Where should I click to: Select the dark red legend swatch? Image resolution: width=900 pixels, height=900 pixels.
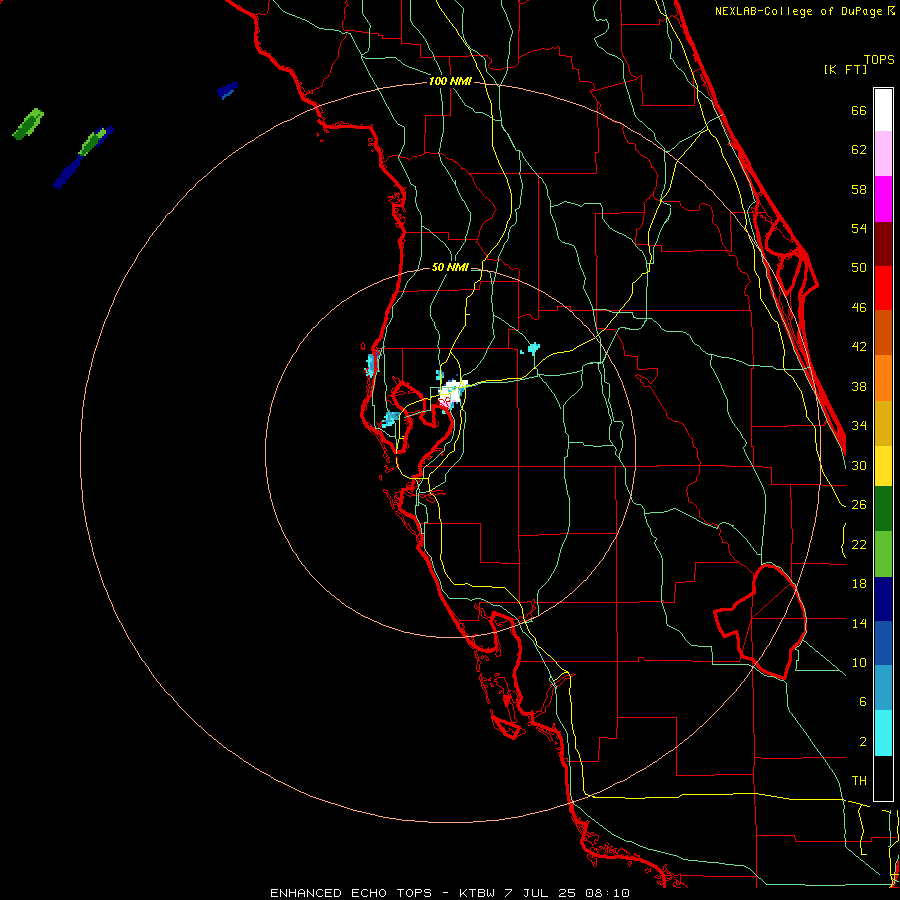pos(883,244)
